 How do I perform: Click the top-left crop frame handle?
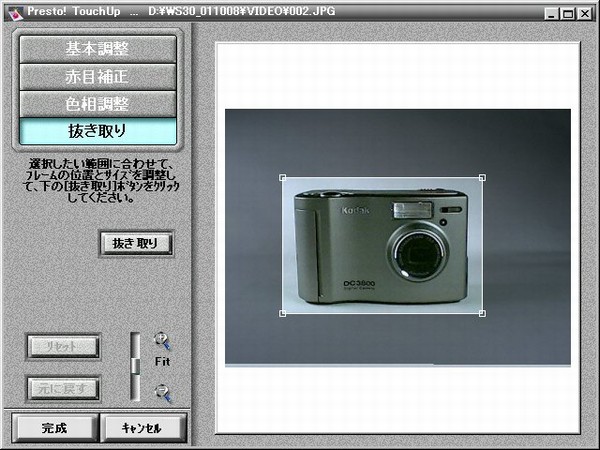281,179
